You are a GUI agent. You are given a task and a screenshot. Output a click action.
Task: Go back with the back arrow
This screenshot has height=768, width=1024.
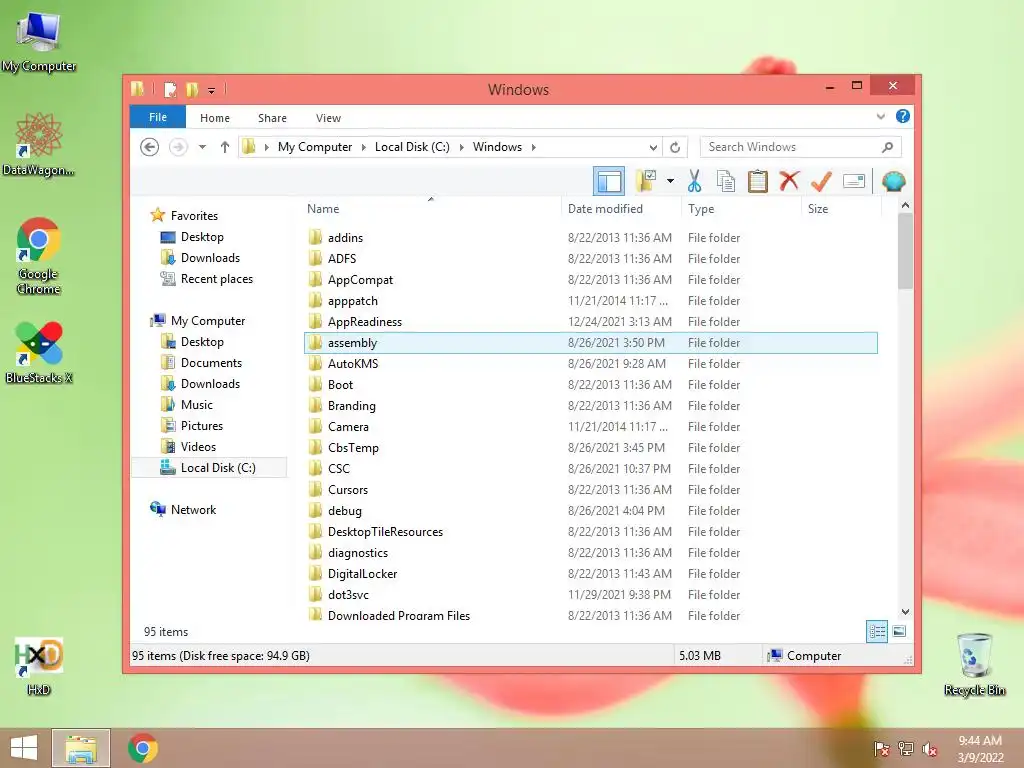click(150, 147)
